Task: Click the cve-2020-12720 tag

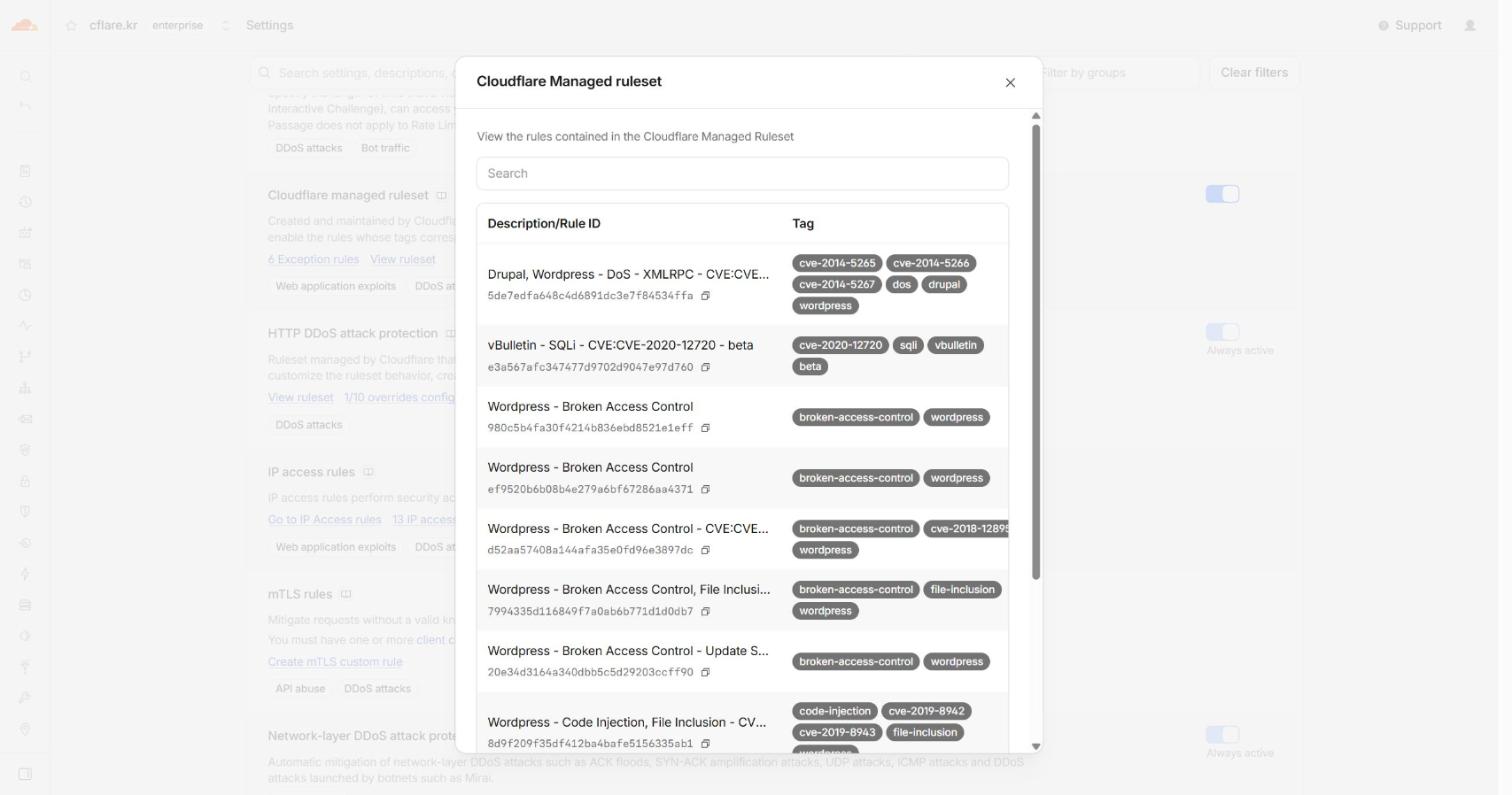Action: click(840, 345)
